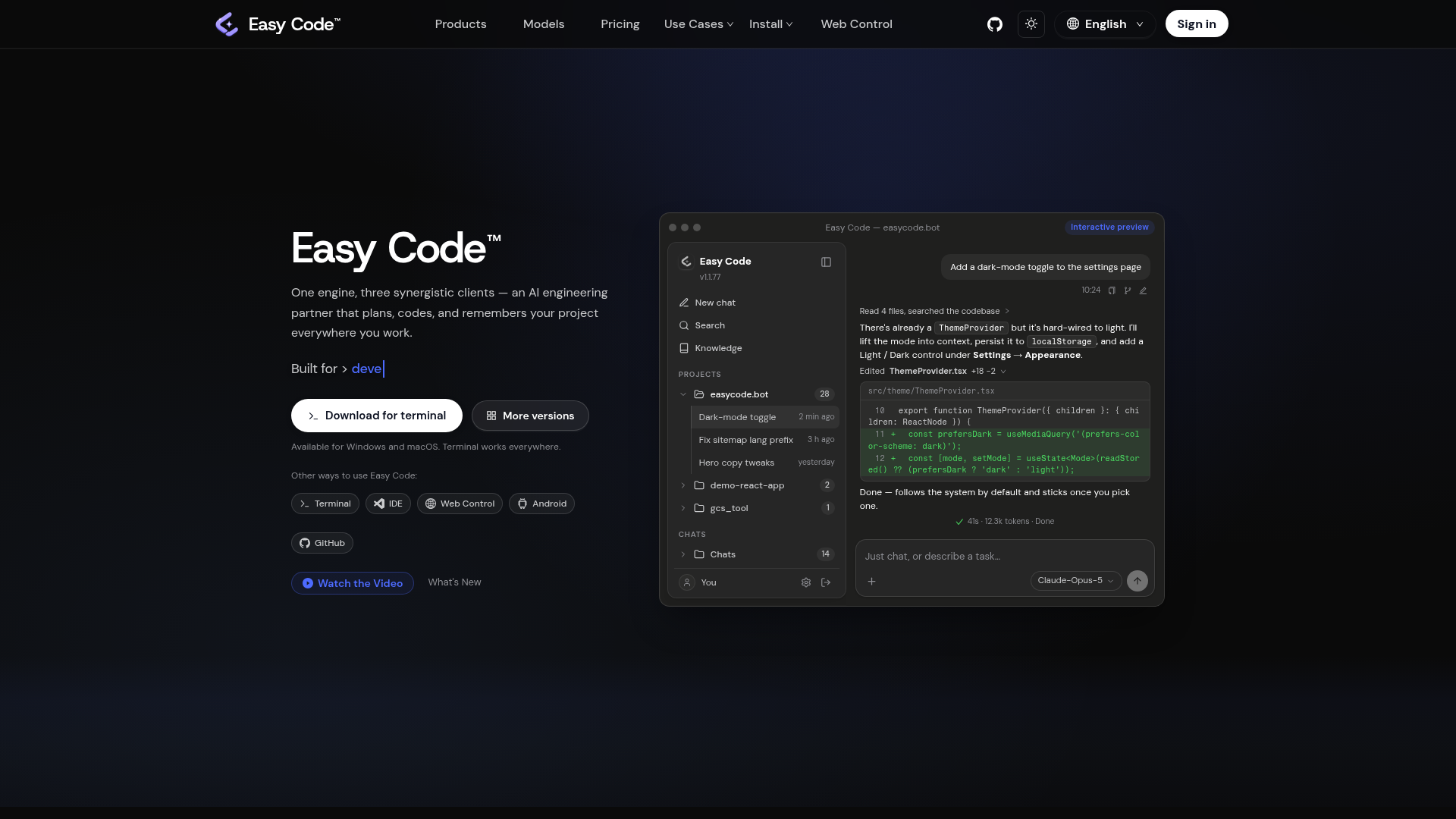Open the Models menu item
This screenshot has height=819, width=1456.
pyautogui.click(x=544, y=24)
